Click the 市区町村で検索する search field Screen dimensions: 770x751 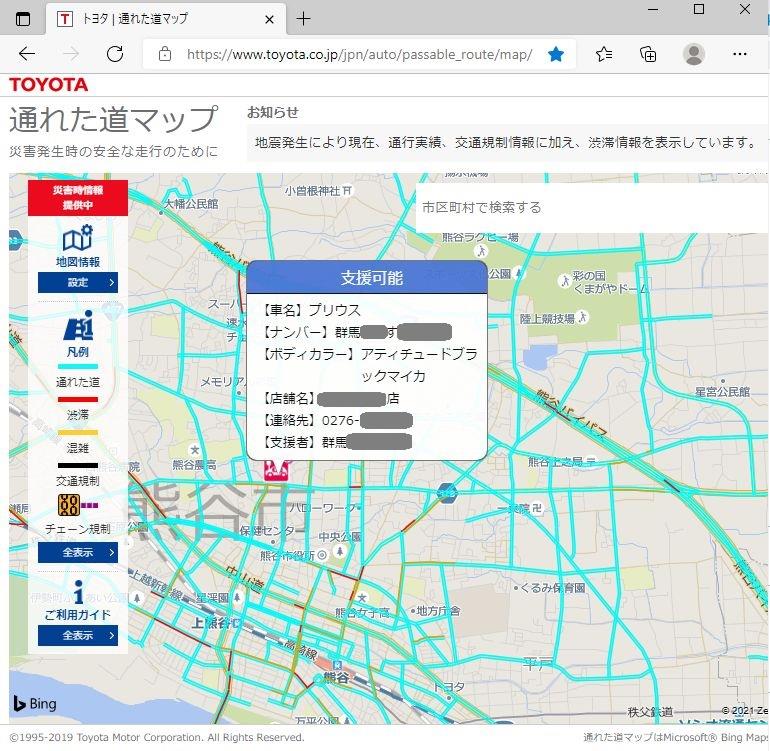(591, 208)
